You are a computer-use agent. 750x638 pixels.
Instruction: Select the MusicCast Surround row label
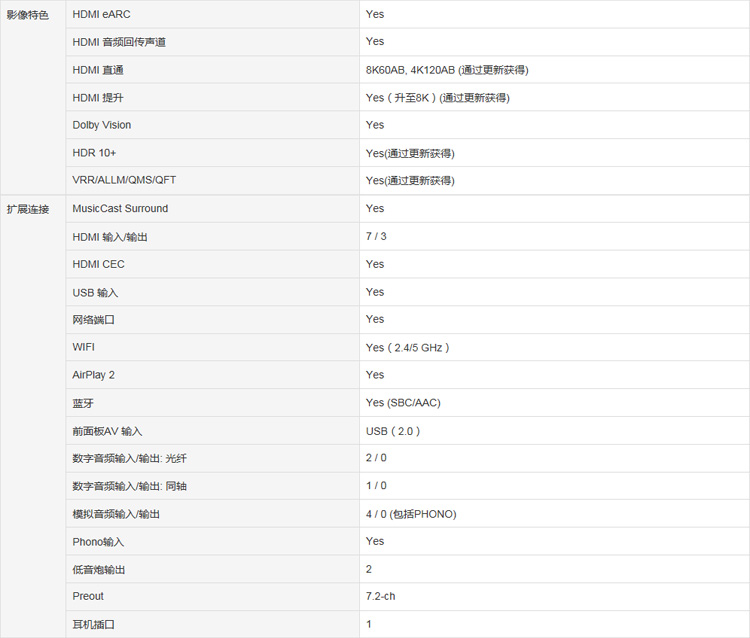120,209
